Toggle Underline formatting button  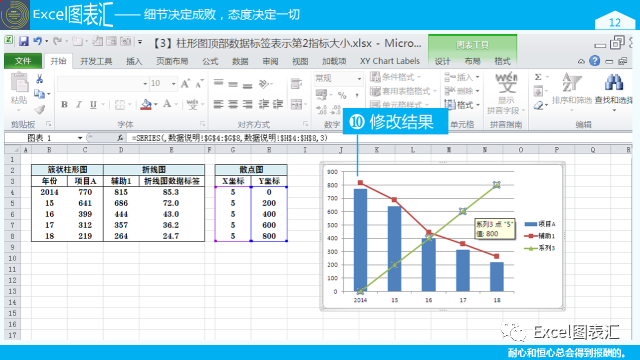click(x=93, y=104)
